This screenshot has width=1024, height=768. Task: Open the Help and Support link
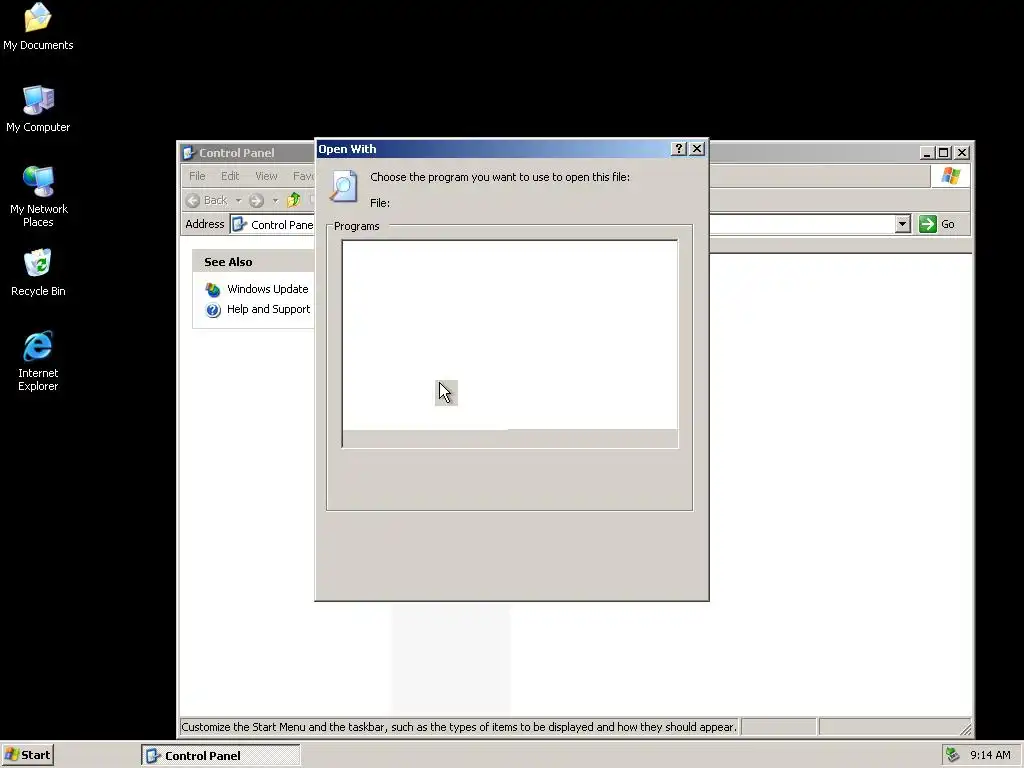[268, 310]
